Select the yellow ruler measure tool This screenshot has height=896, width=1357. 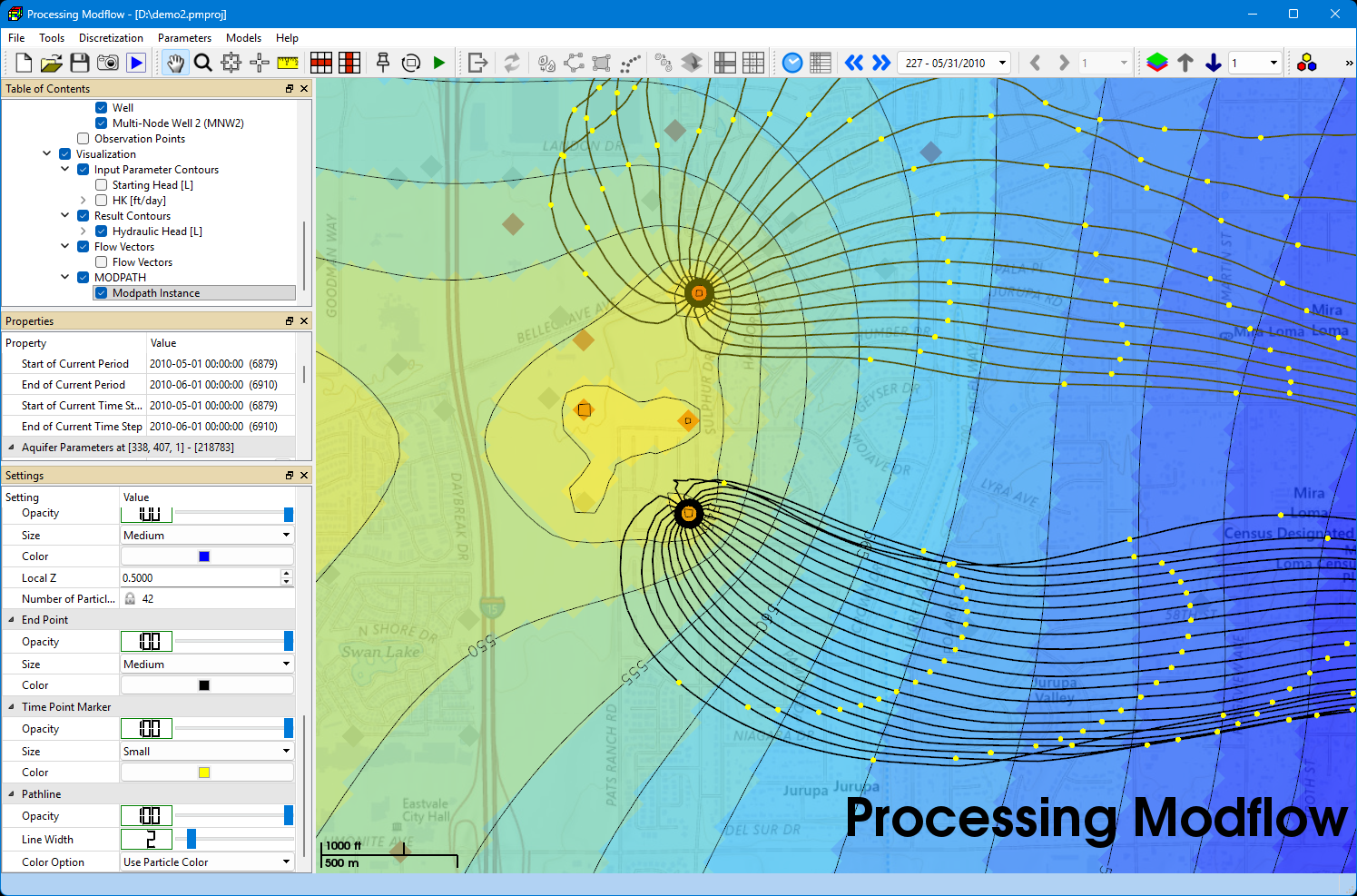[x=288, y=63]
